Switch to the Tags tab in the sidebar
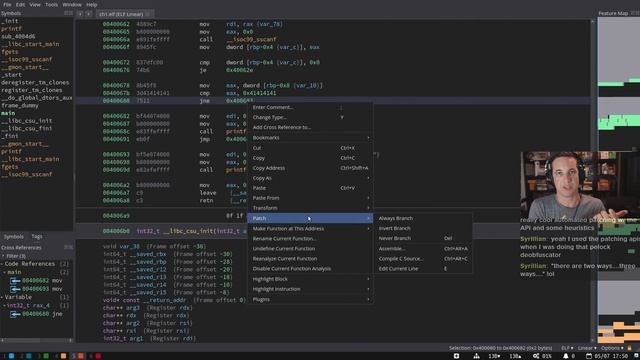This screenshot has width=640, height=360. click(x=37, y=237)
